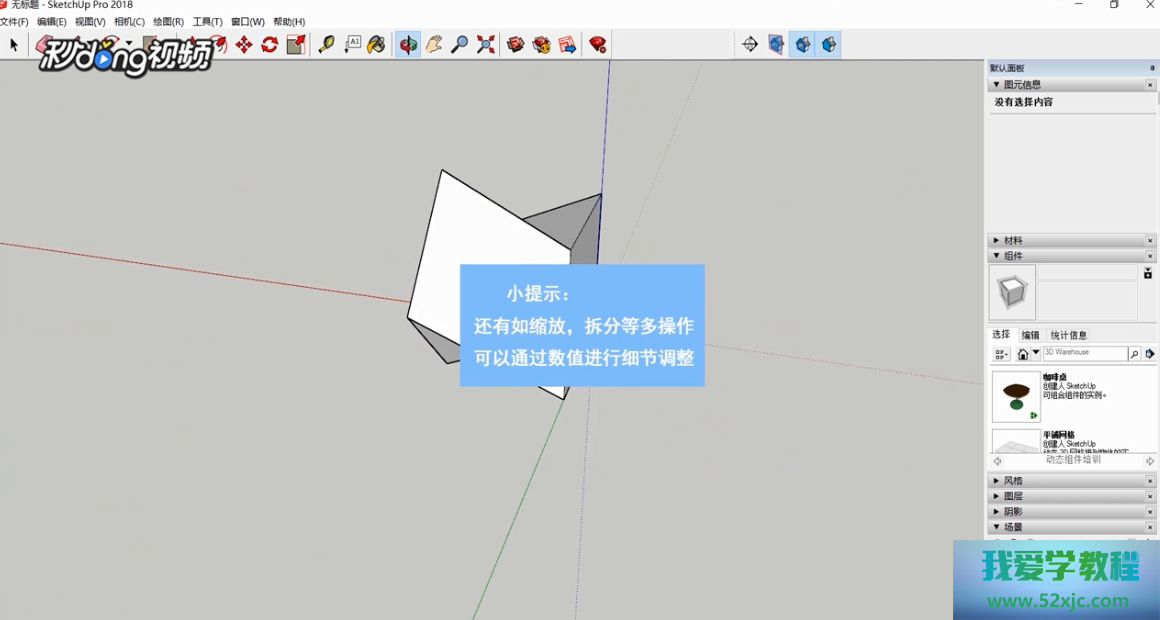Switch to the 统计信息 tab

(1068, 335)
